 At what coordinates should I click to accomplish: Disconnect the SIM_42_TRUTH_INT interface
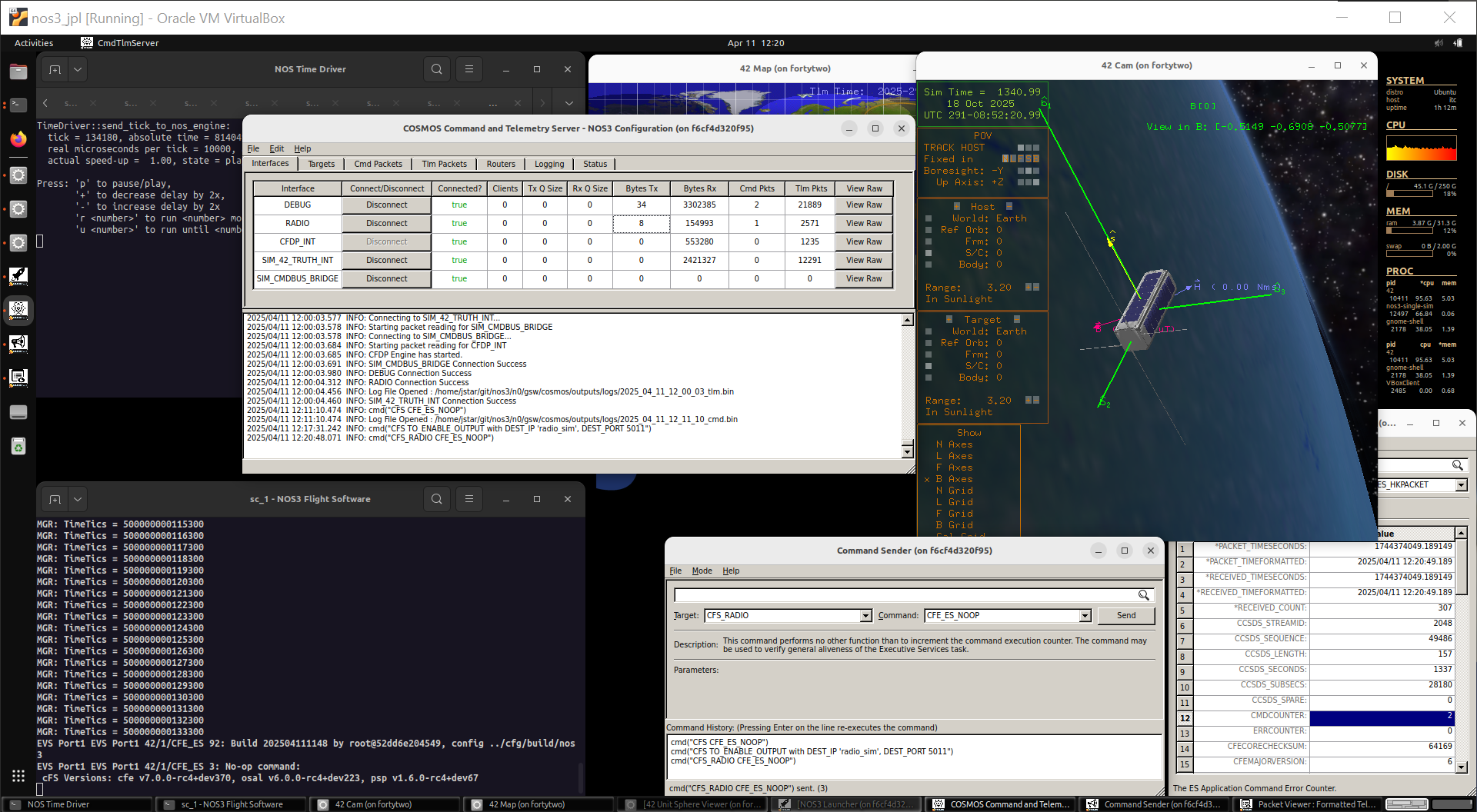click(387, 261)
